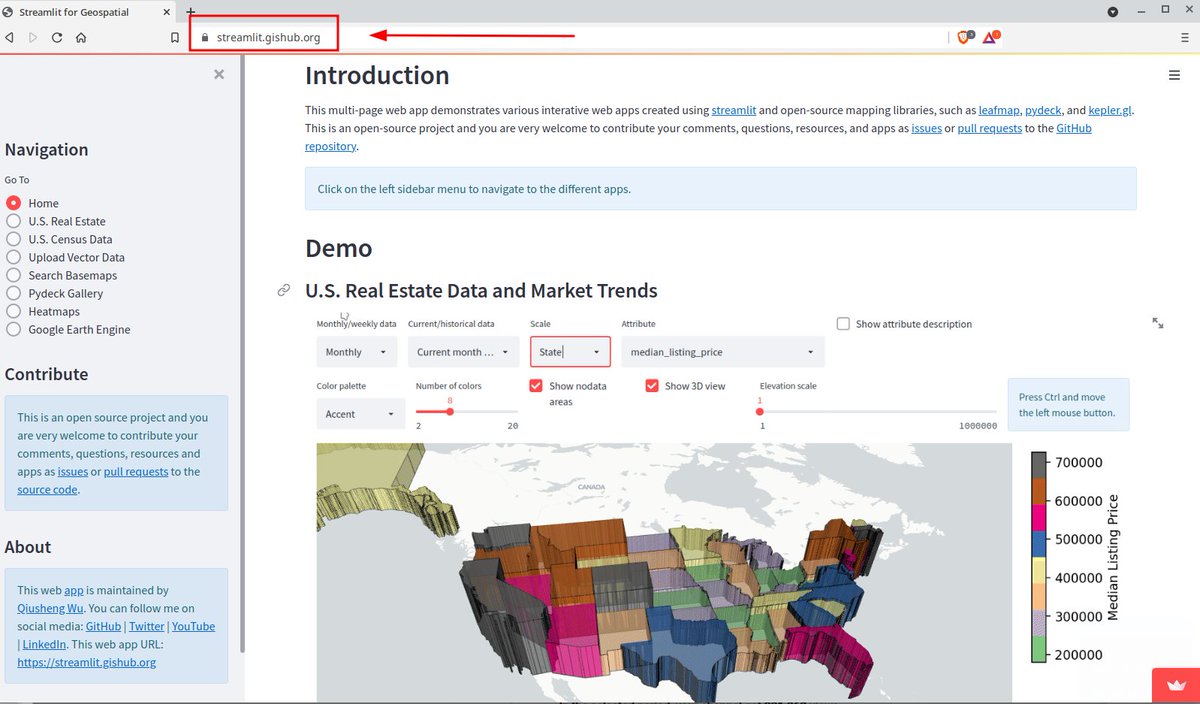Image resolution: width=1200 pixels, height=704 pixels.
Task: Uncheck Show nodata areas checkbox
Action: point(537,385)
